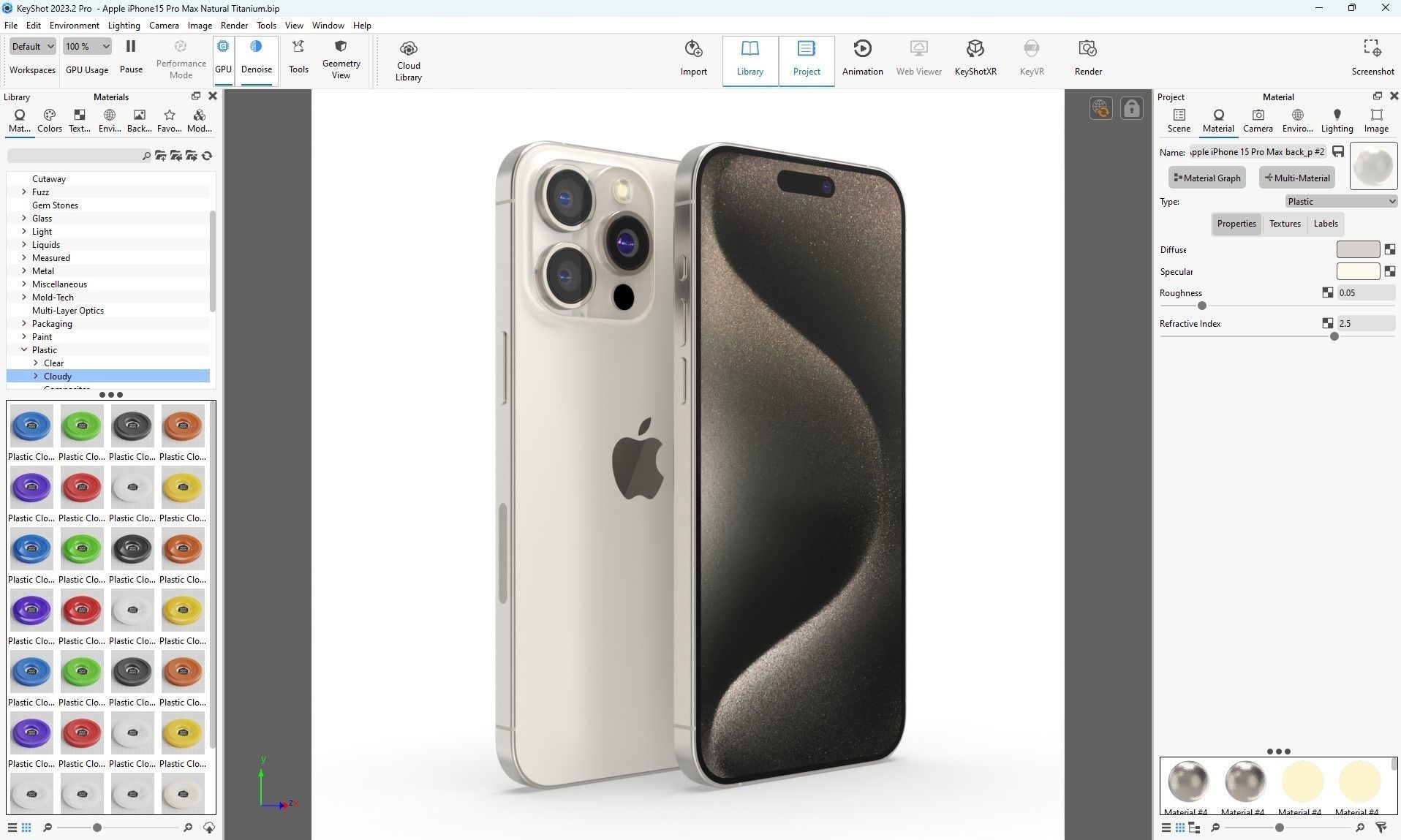
Task: Open Geometry View
Action: click(341, 58)
